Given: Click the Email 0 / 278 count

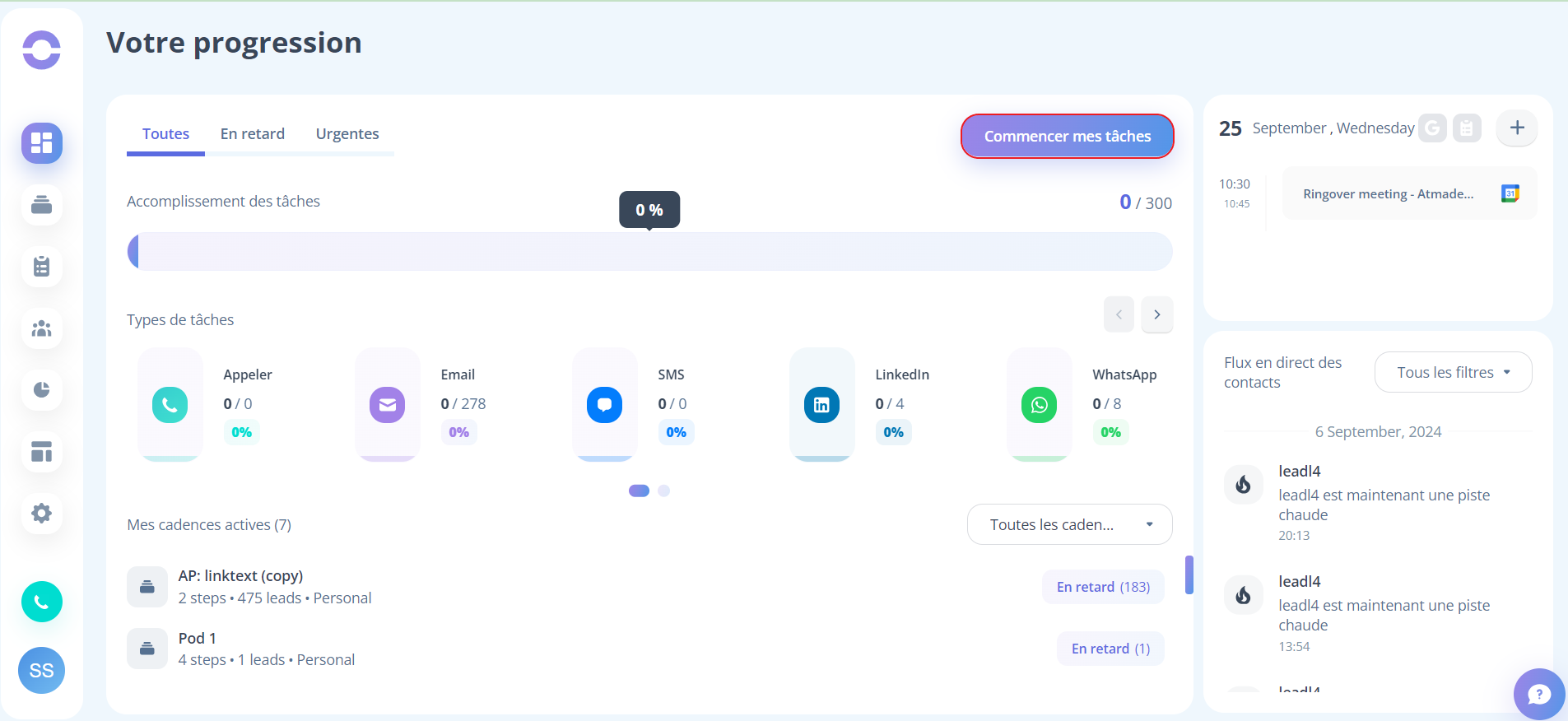Looking at the screenshot, I should pyautogui.click(x=463, y=403).
